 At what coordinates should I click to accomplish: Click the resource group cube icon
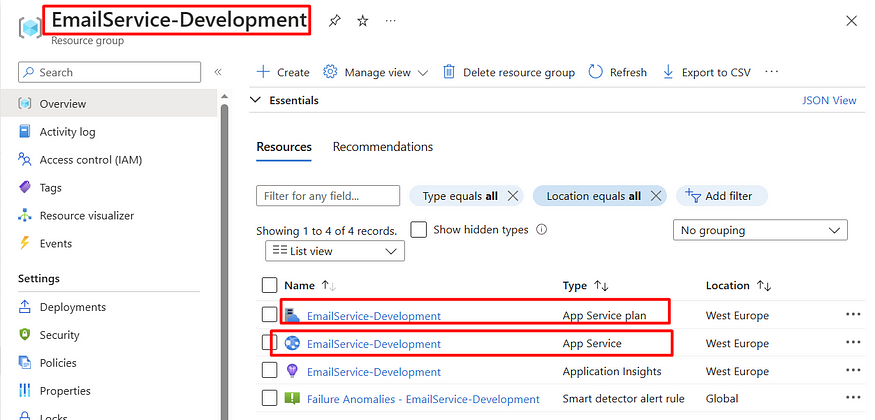pyautogui.click(x=30, y=27)
